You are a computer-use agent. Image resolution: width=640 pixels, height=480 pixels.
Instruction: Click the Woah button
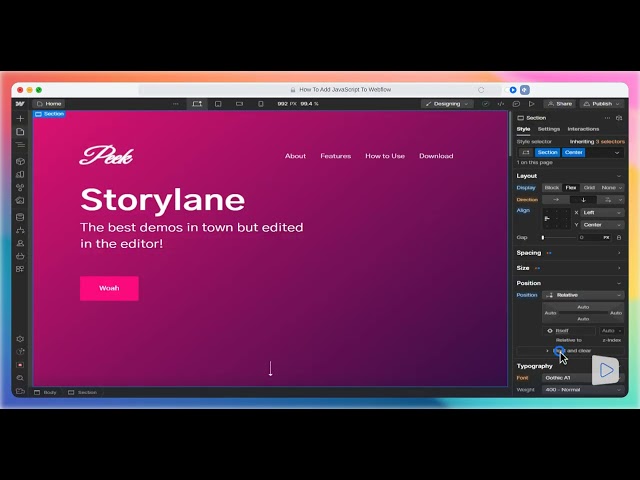[x=109, y=288]
